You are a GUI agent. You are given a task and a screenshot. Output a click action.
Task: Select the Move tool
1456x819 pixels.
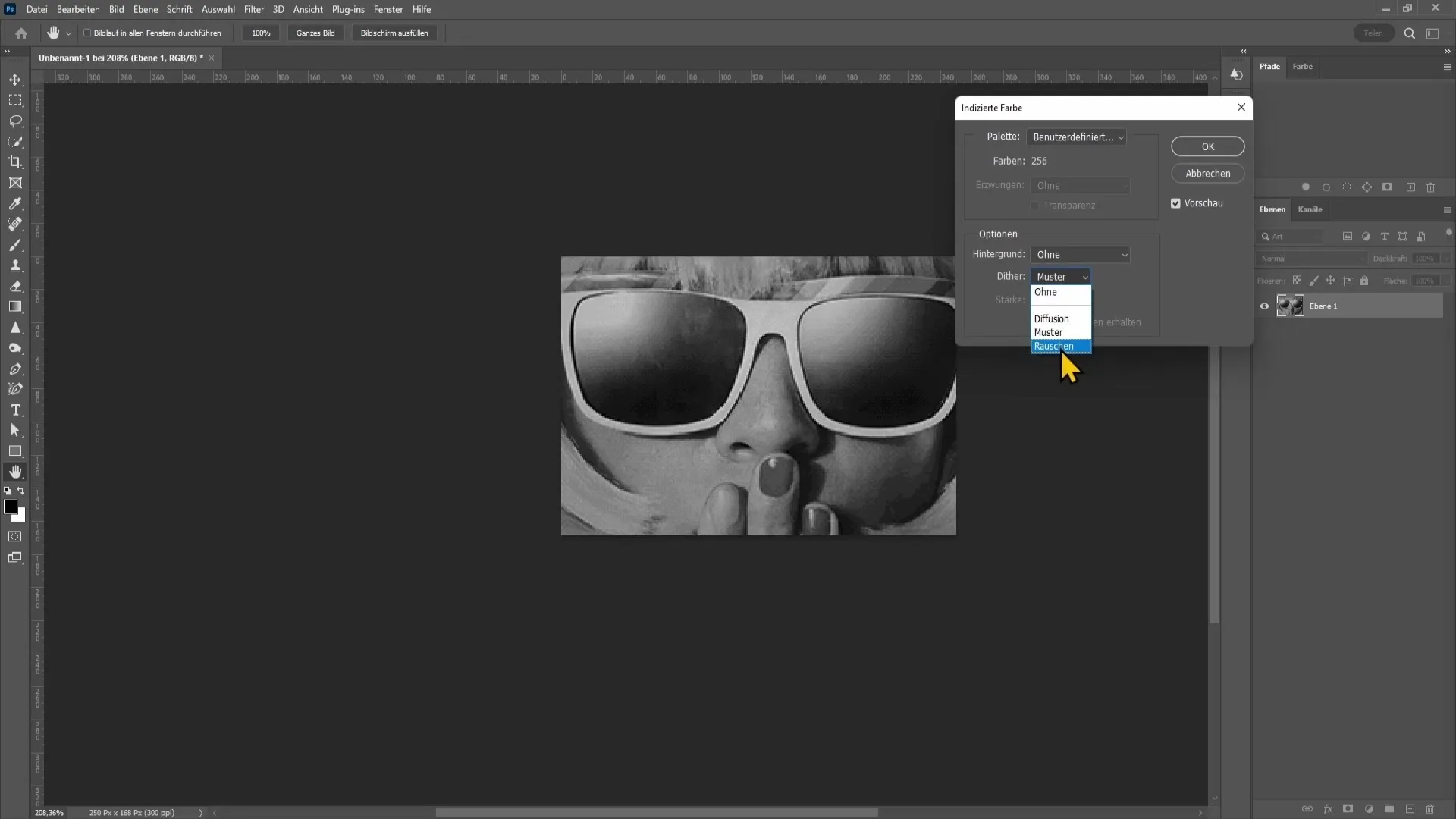click(15, 80)
